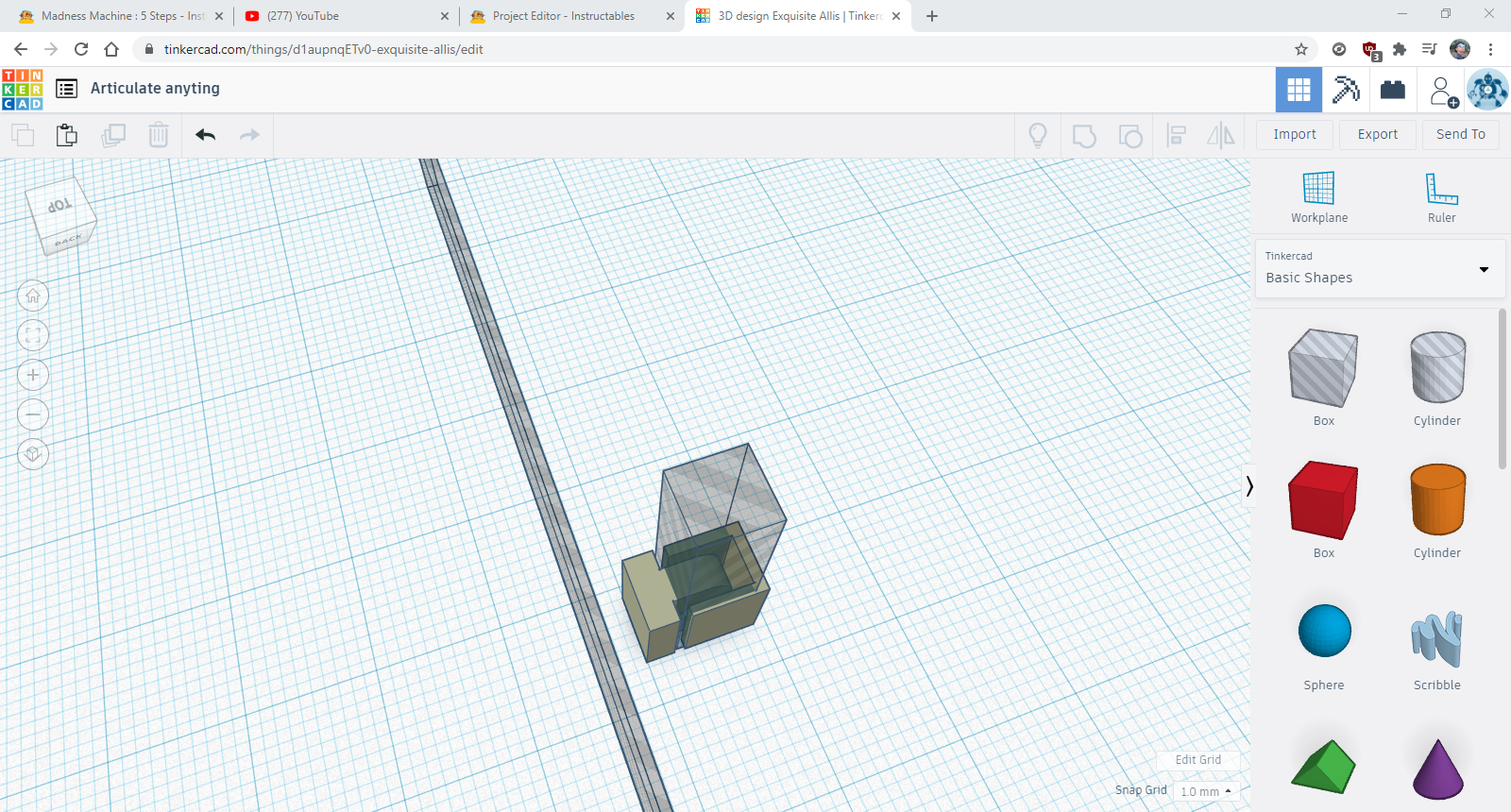Viewport: 1511px width, 812px height.
Task: Close the YouTube browser tab
Action: 445,16
